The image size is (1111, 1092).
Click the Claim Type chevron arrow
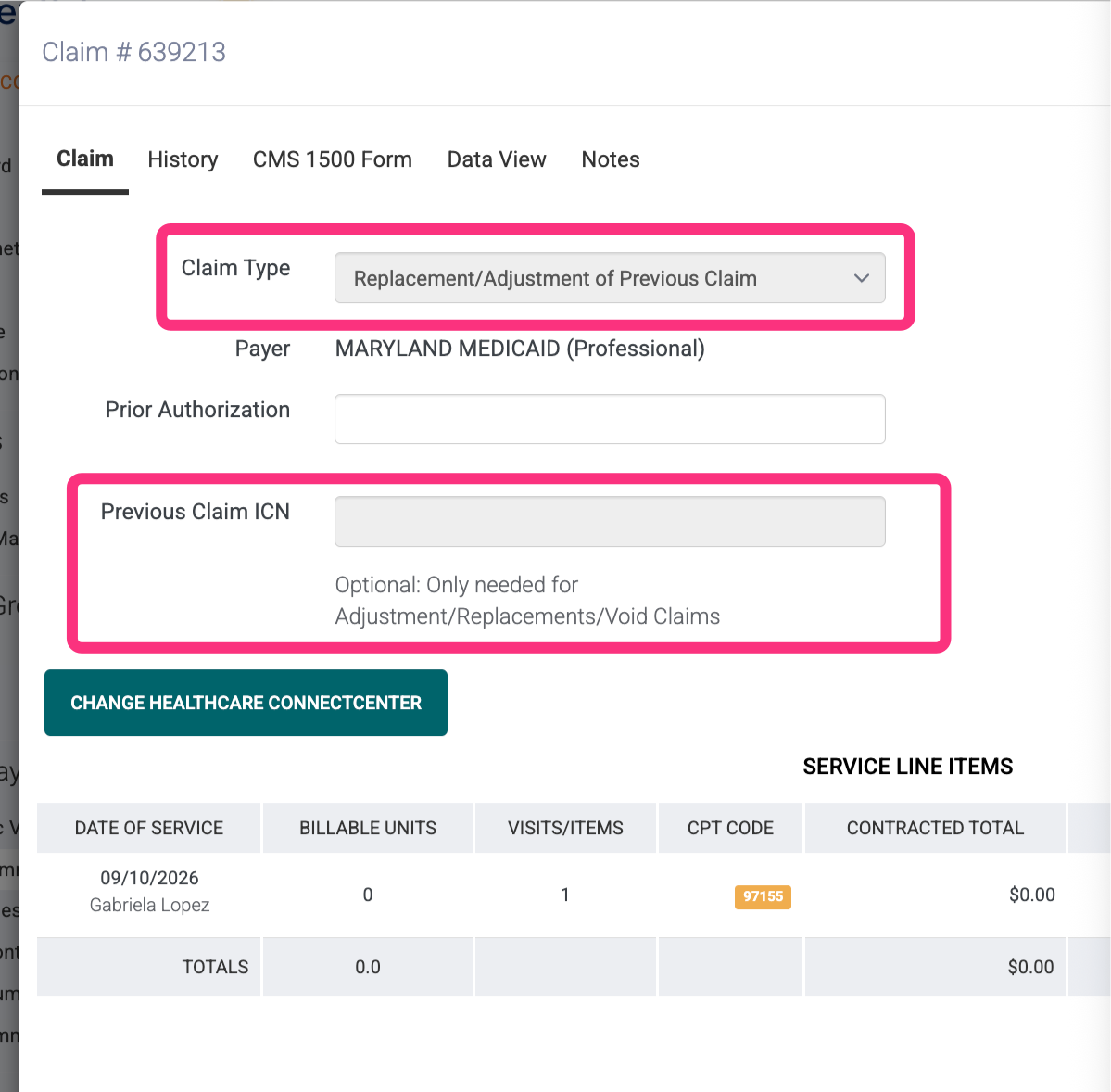click(x=861, y=278)
